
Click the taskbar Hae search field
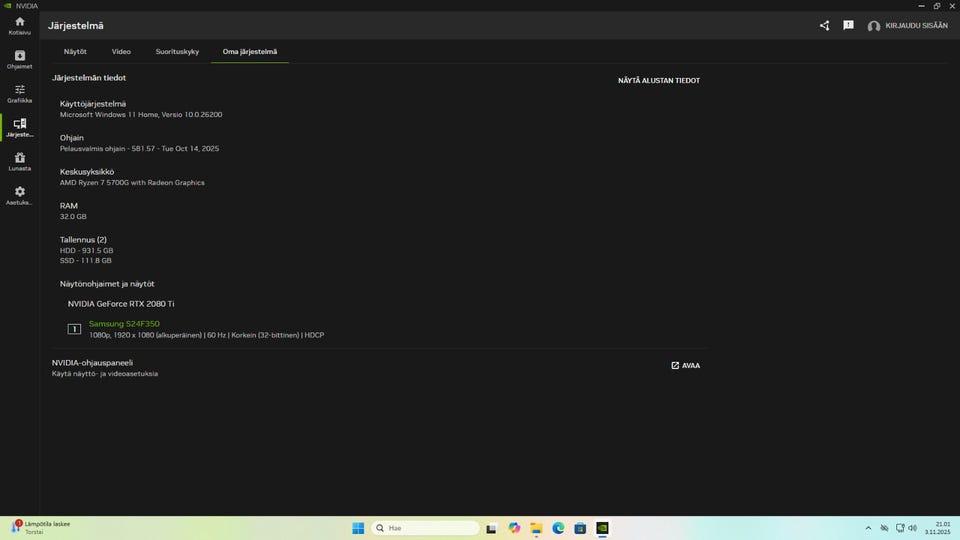426,528
